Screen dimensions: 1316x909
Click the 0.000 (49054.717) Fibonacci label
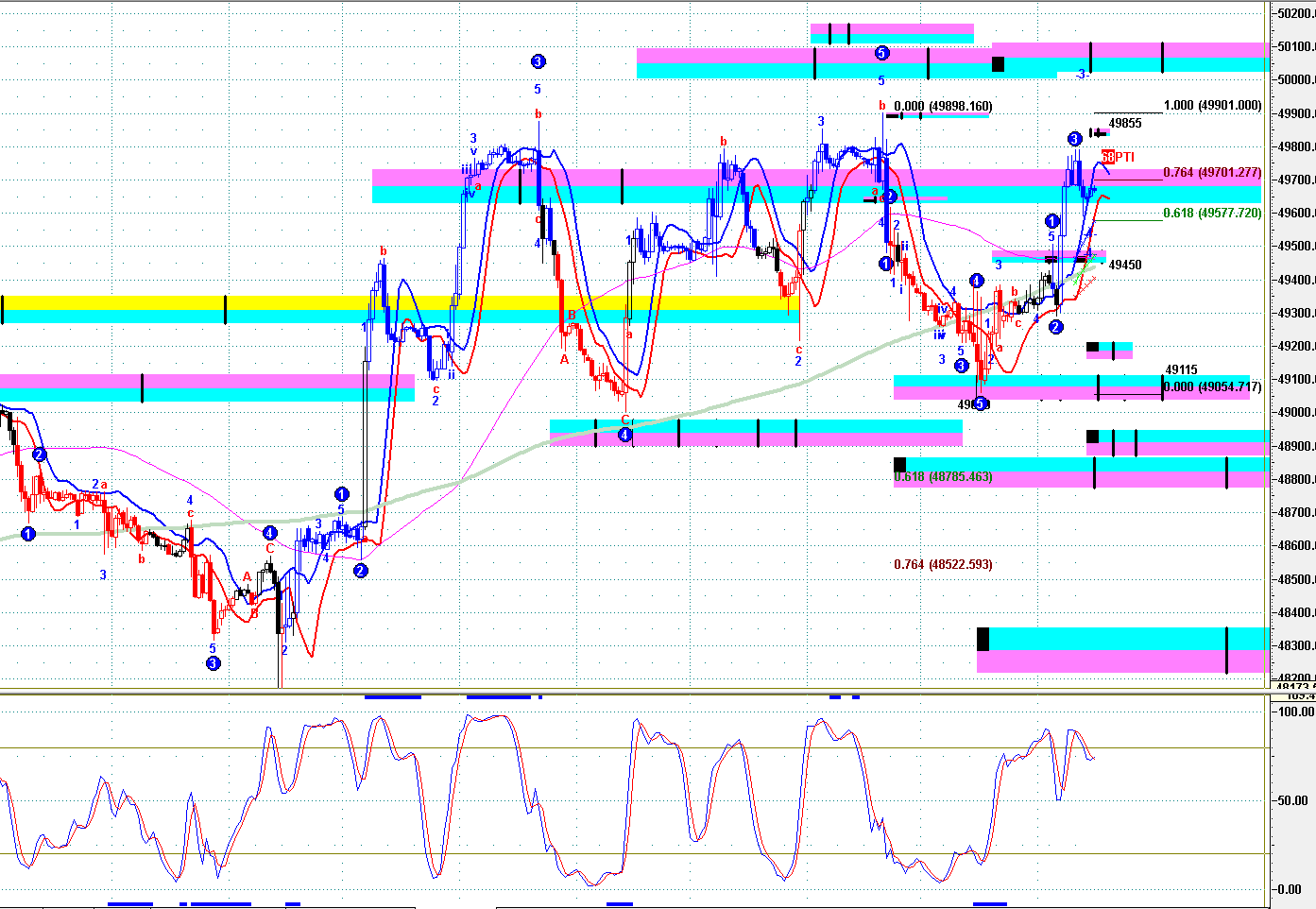pyautogui.click(x=1212, y=387)
